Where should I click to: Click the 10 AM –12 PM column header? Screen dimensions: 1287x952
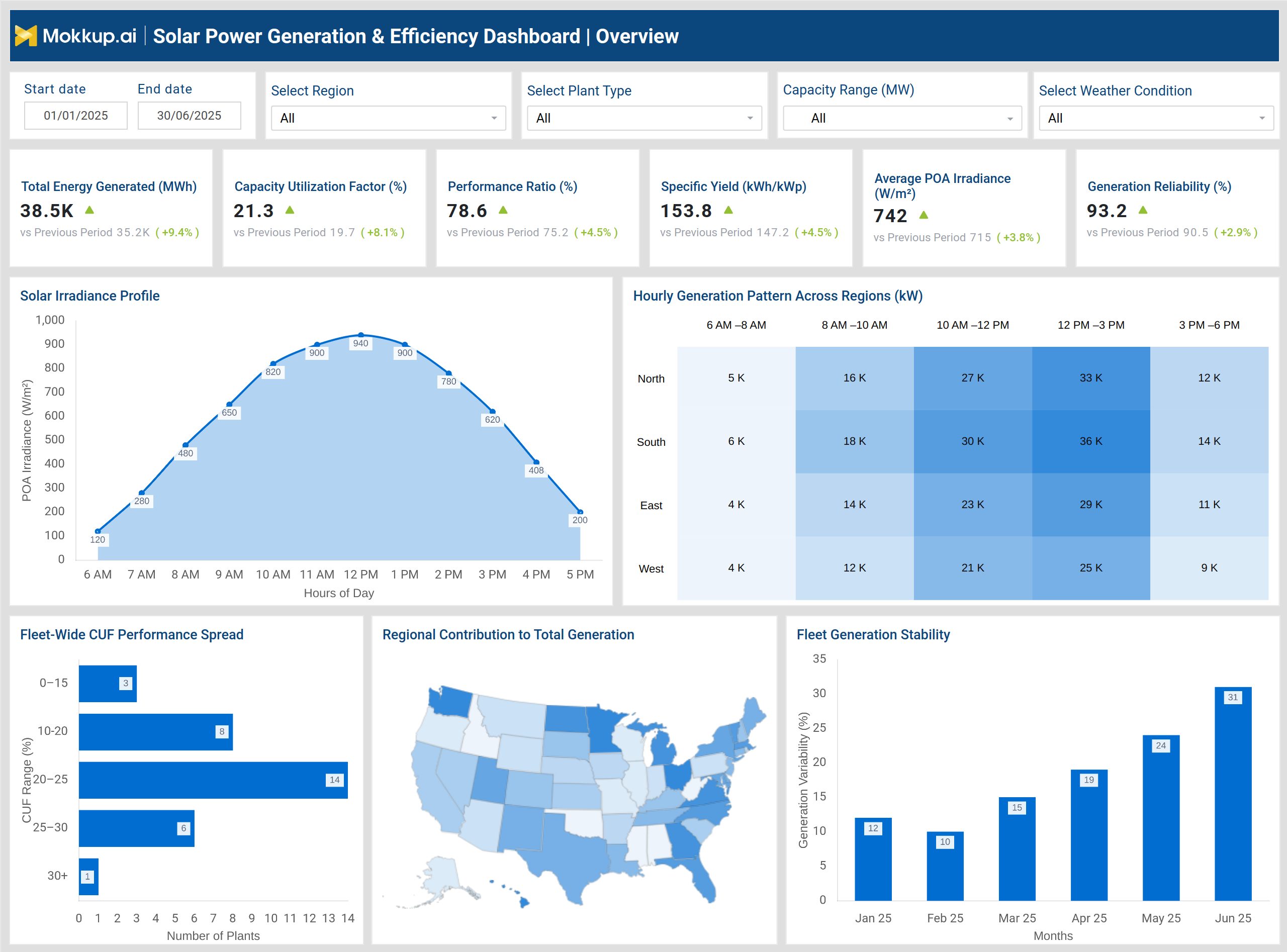(972, 325)
